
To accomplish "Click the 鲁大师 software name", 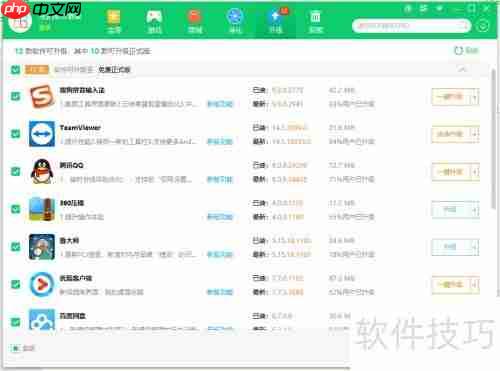I will tap(69, 241).
